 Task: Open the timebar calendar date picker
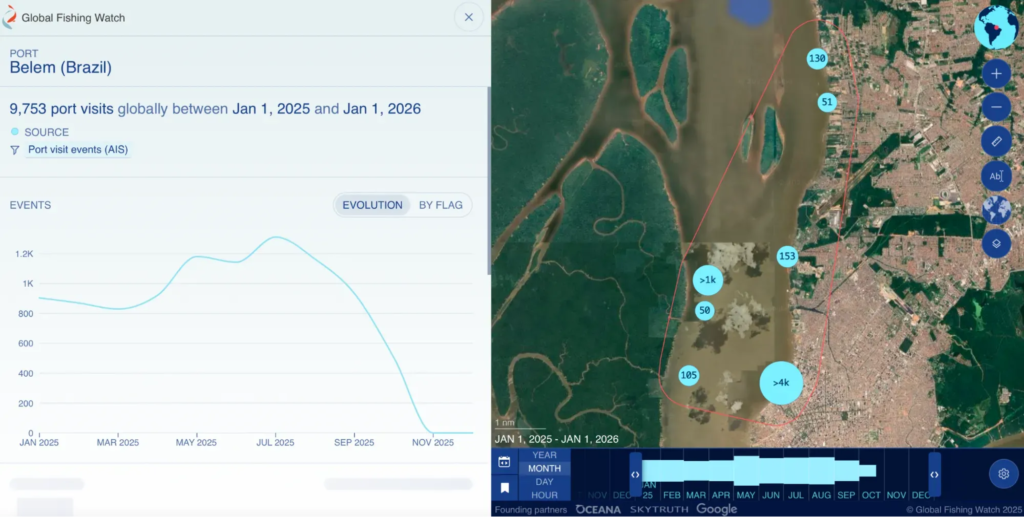click(x=504, y=462)
